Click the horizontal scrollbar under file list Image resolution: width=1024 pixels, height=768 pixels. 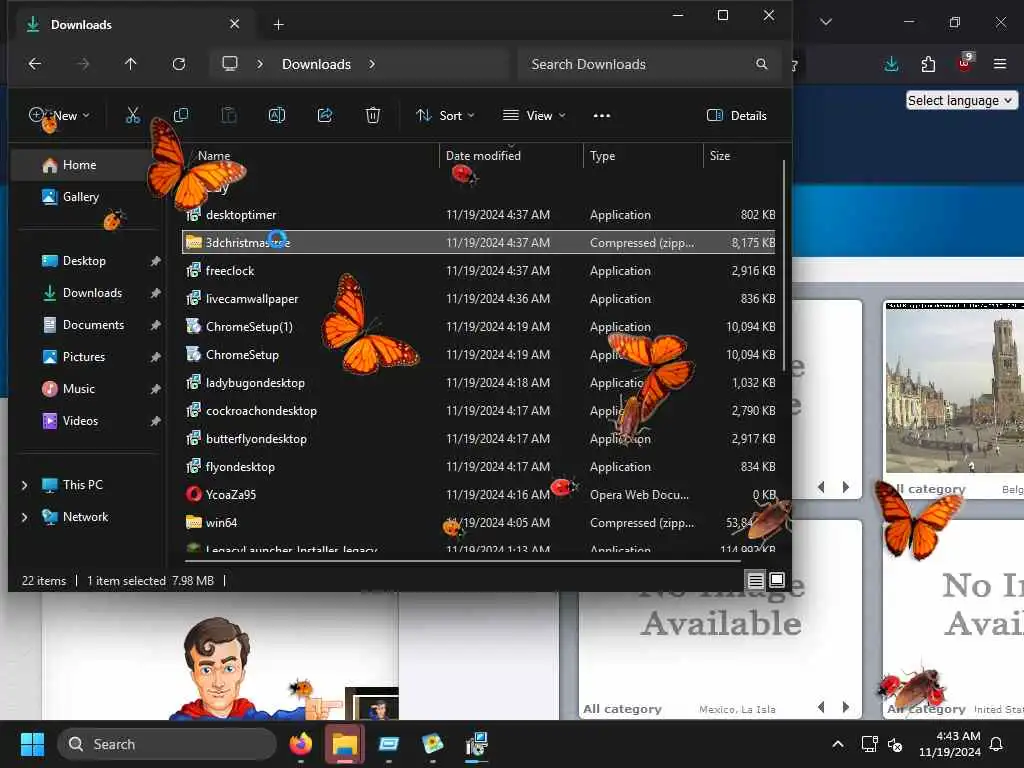pyautogui.click(x=462, y=560)
